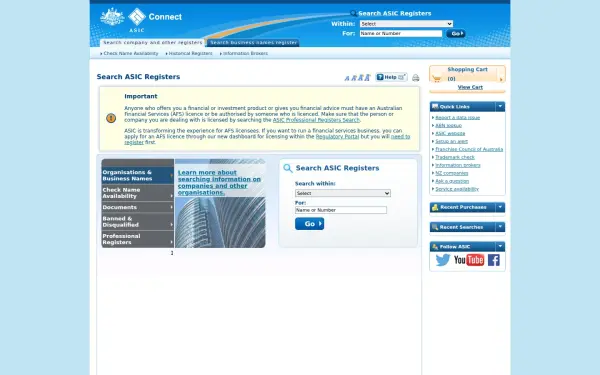Open Learn more about searching information link

click(x=219, y=183)
